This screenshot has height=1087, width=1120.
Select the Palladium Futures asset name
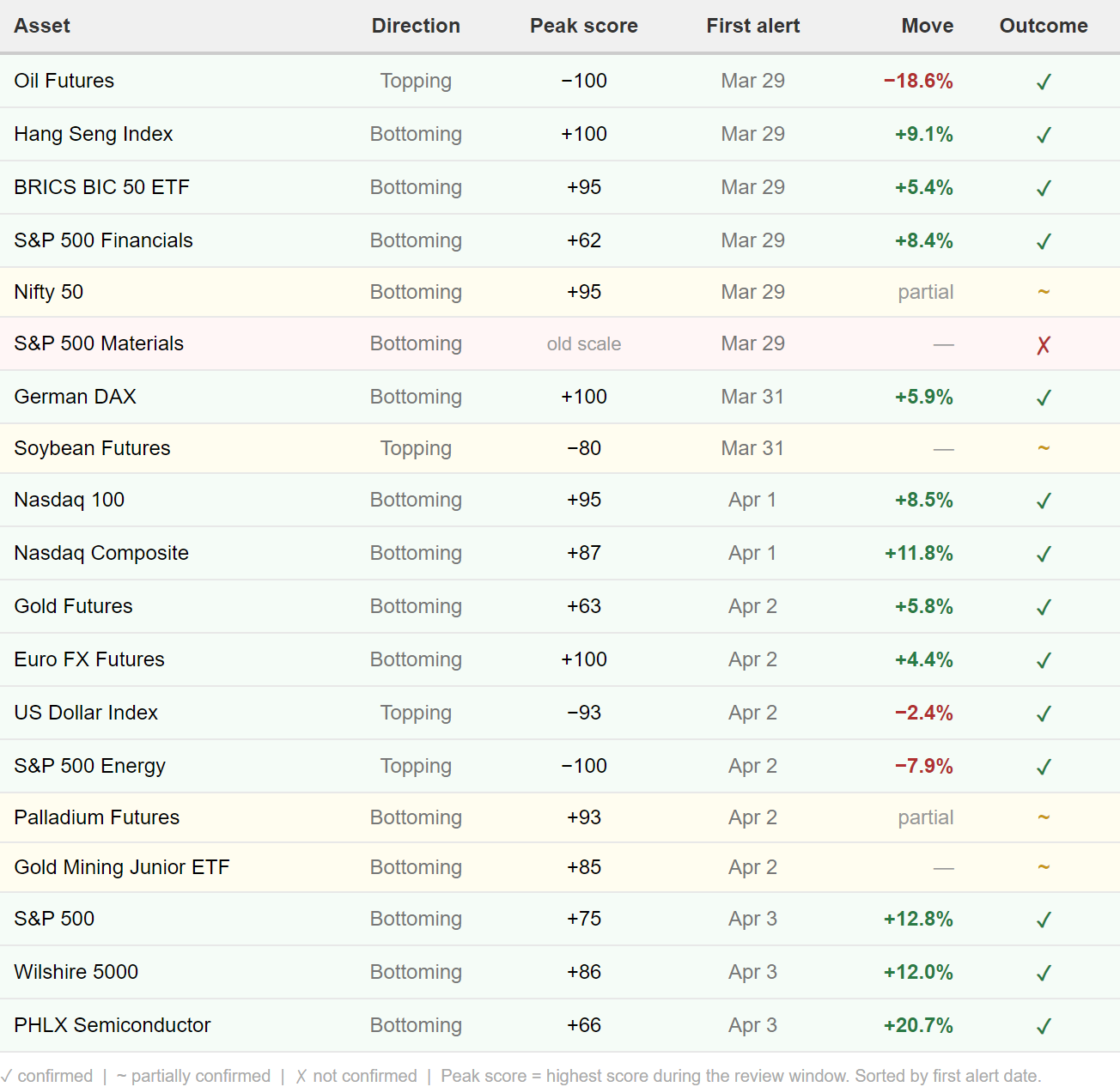tap(97, 817)
